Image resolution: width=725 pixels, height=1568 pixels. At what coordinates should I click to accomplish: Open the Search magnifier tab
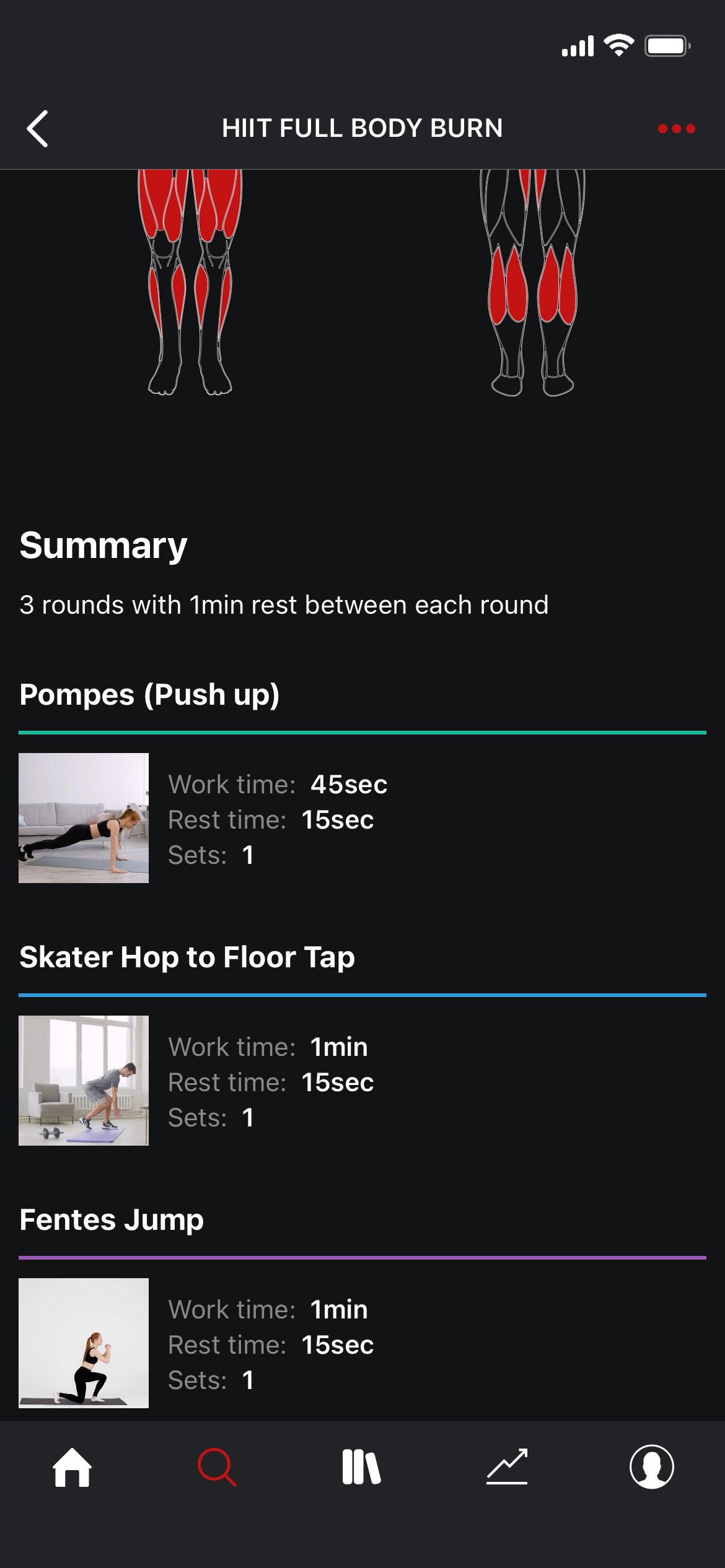click(216, 1467)
